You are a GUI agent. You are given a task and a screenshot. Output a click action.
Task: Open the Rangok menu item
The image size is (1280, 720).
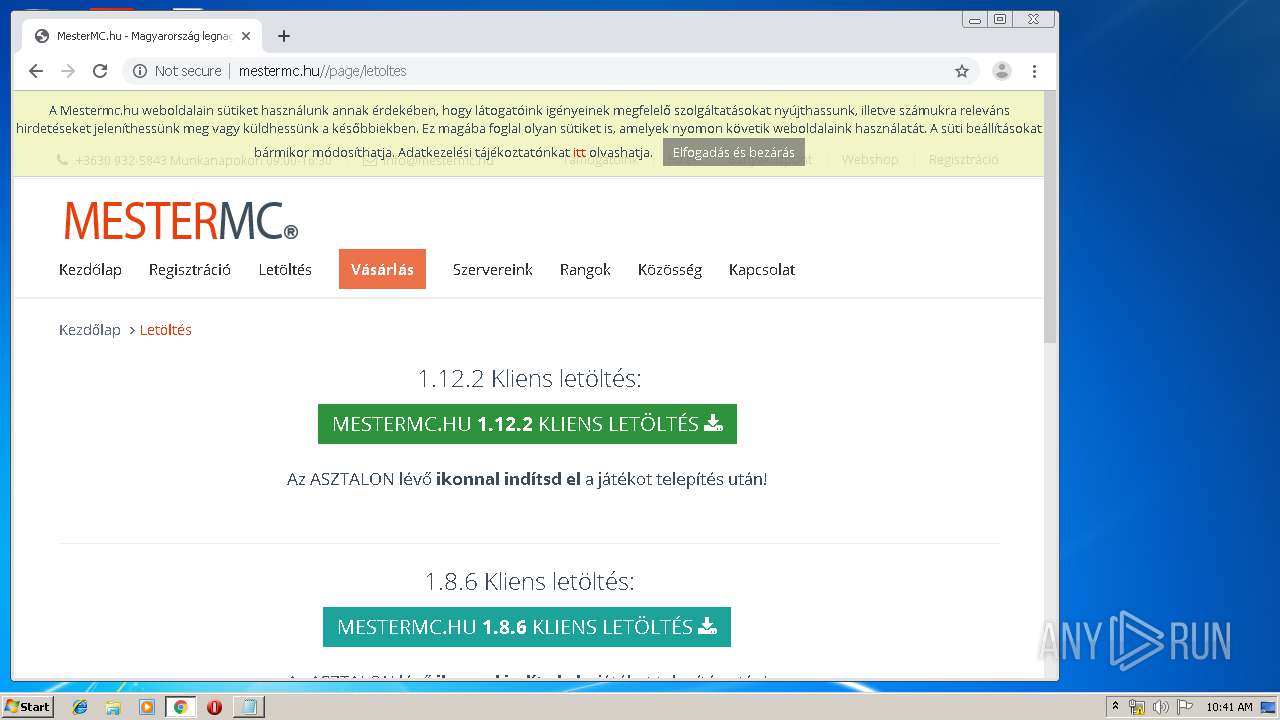click(x=585, y=270)
